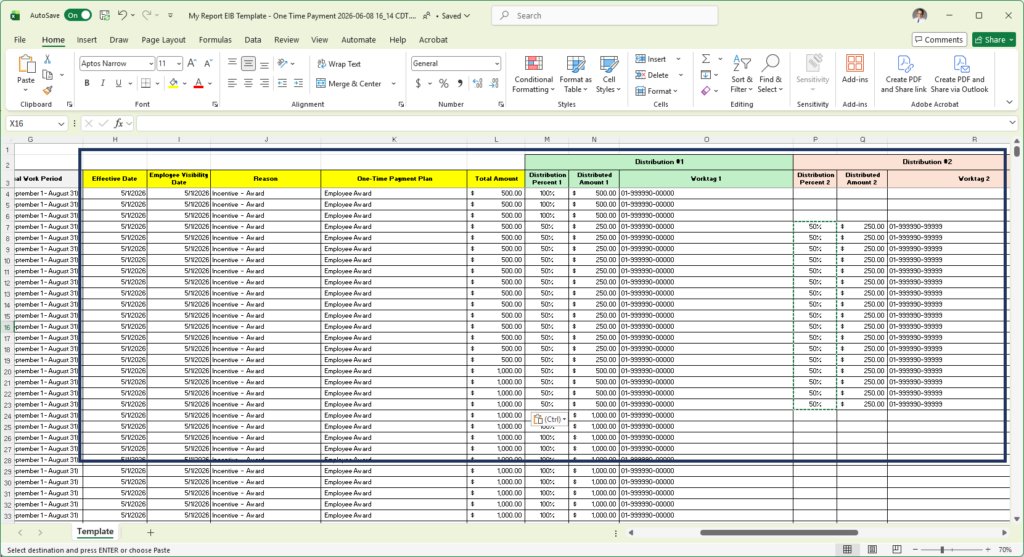Open Add-ins
This screenshot has height=557, width=1024.
[x=854, y=69]
